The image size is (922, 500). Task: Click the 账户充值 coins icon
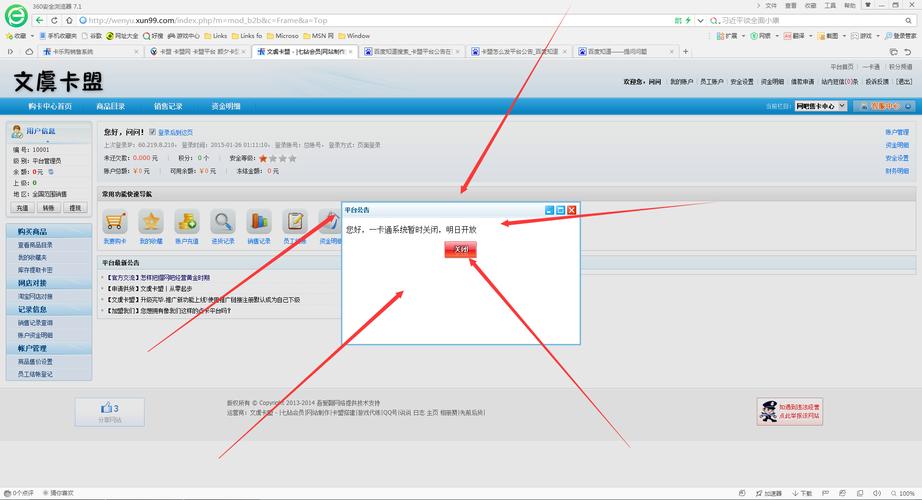click(187, 222)
